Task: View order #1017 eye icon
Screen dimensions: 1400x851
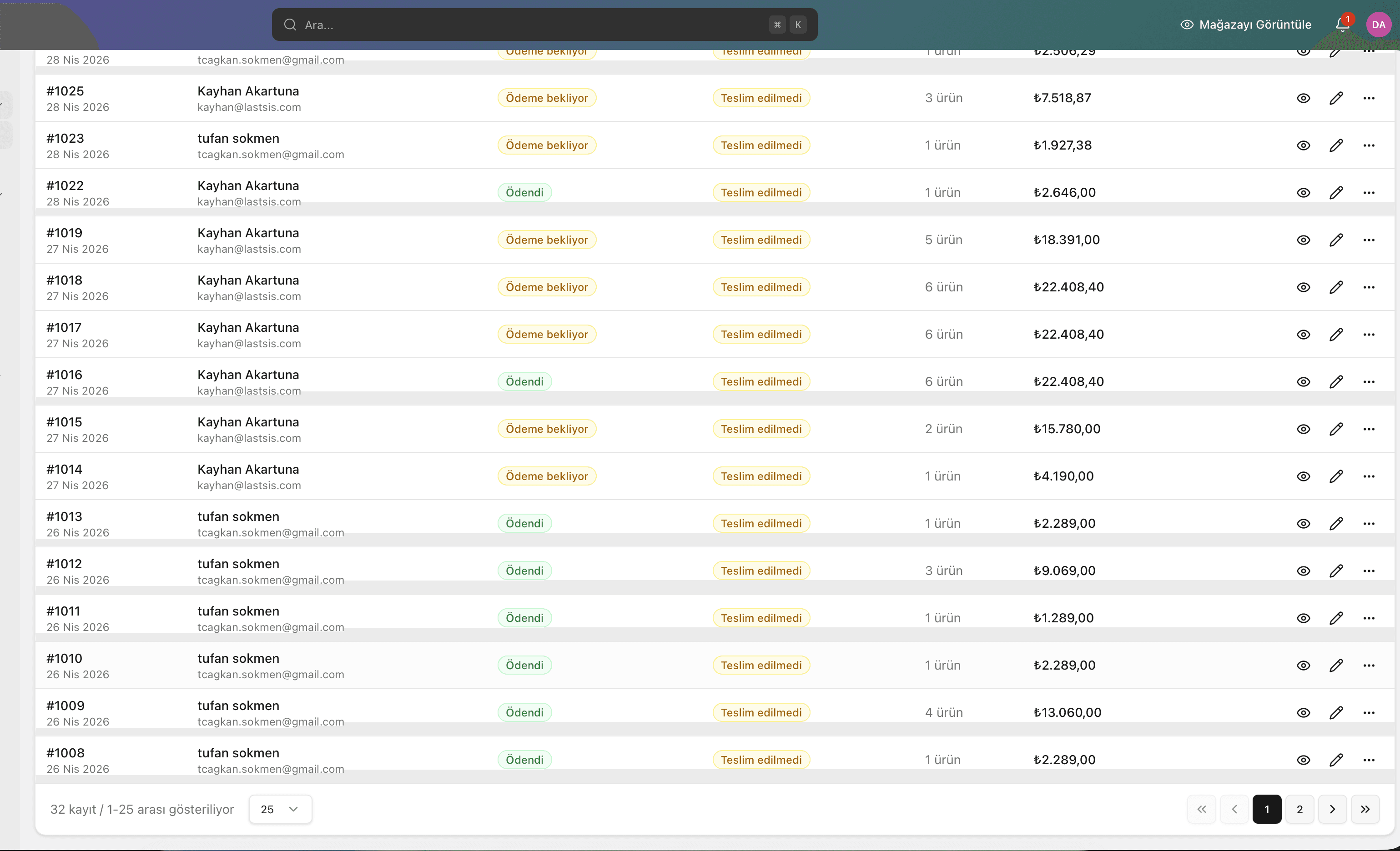Action: point(1303,335)
